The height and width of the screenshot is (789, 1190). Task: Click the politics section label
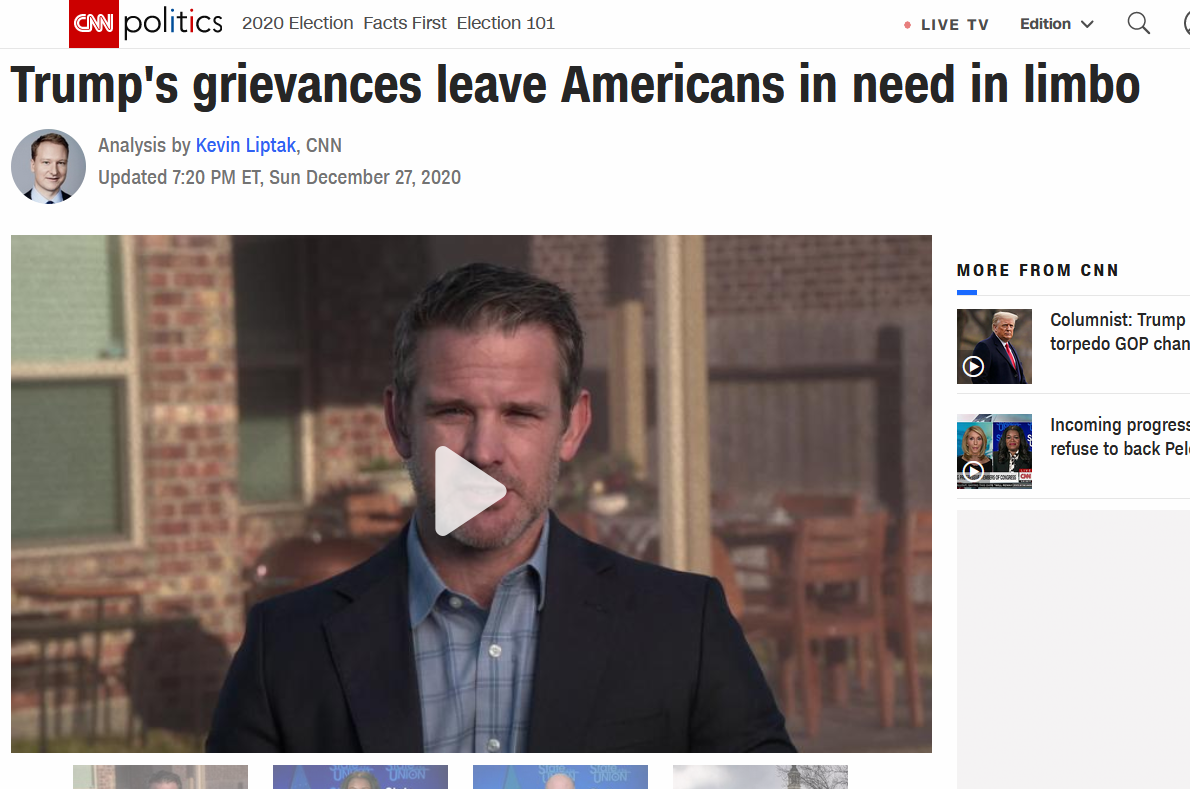pos(173,23)
